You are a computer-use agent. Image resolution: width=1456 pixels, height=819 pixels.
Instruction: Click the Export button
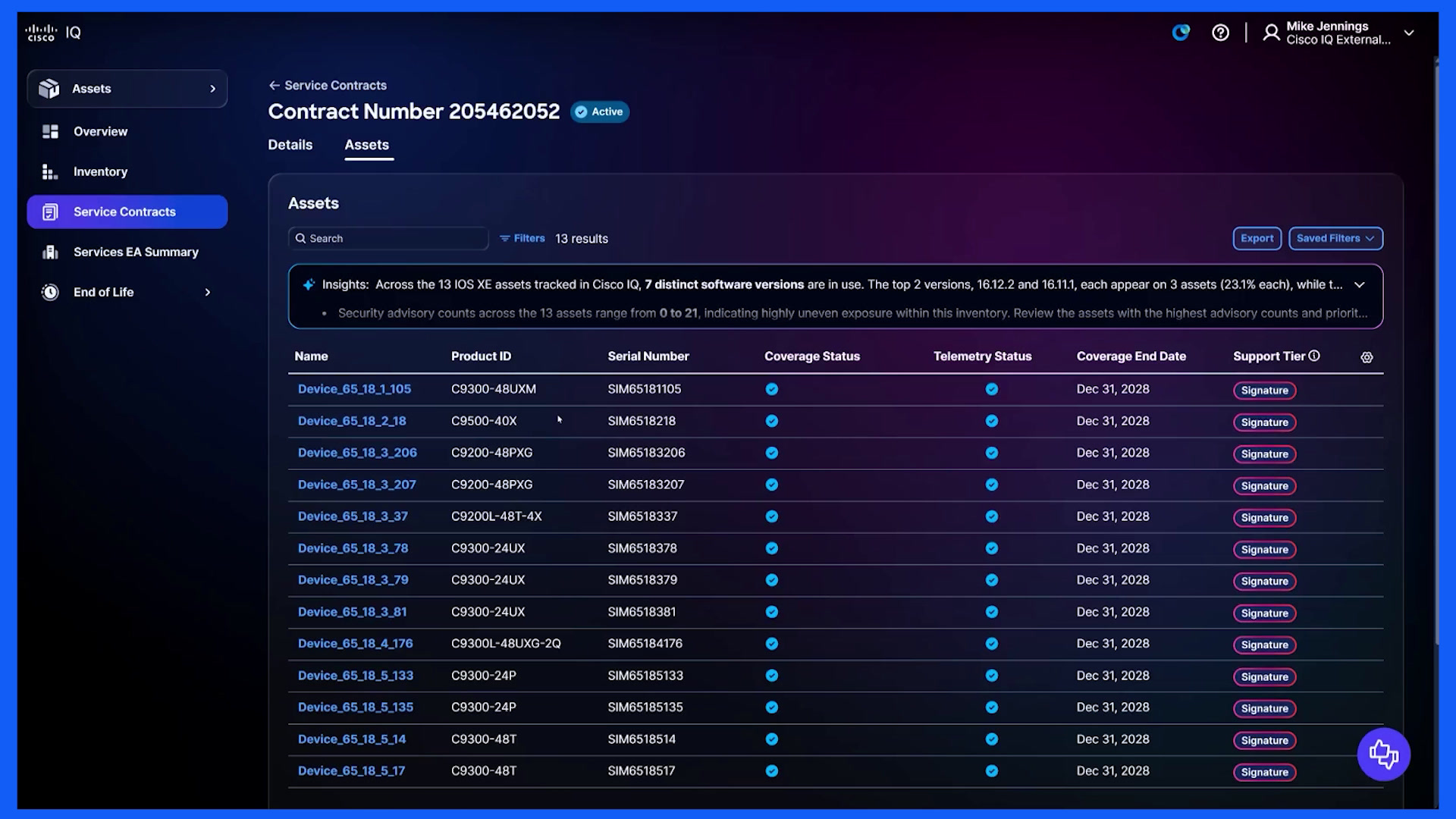pos(1257,238)
